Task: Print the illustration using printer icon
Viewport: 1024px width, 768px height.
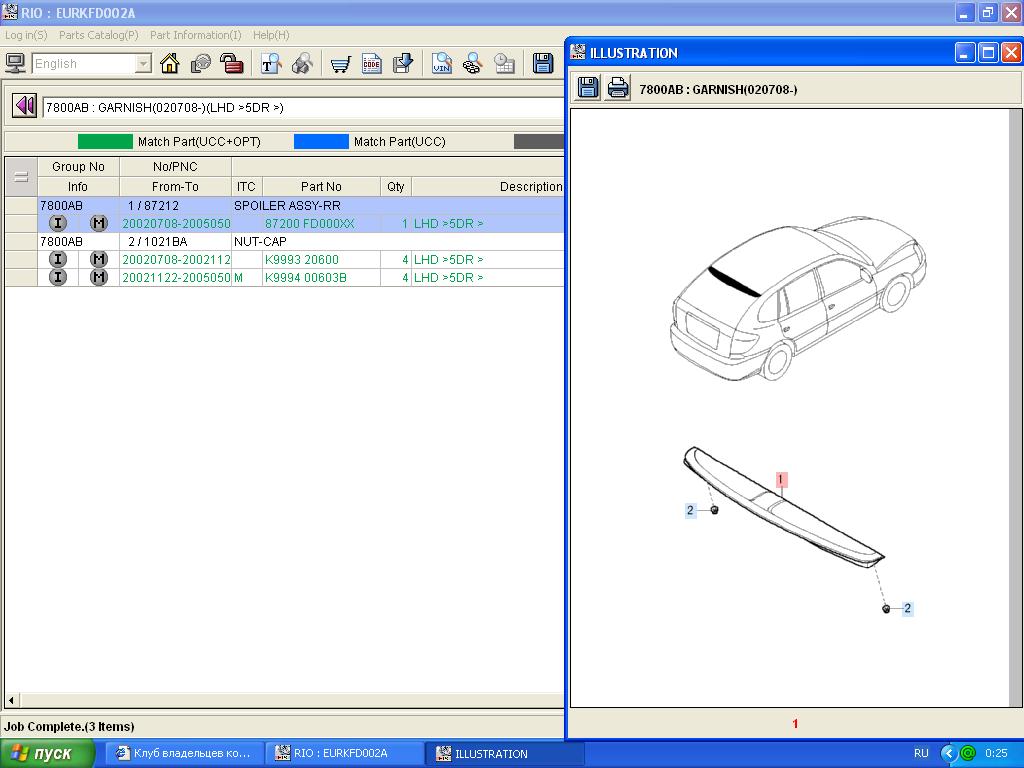Action: point(618,88)
